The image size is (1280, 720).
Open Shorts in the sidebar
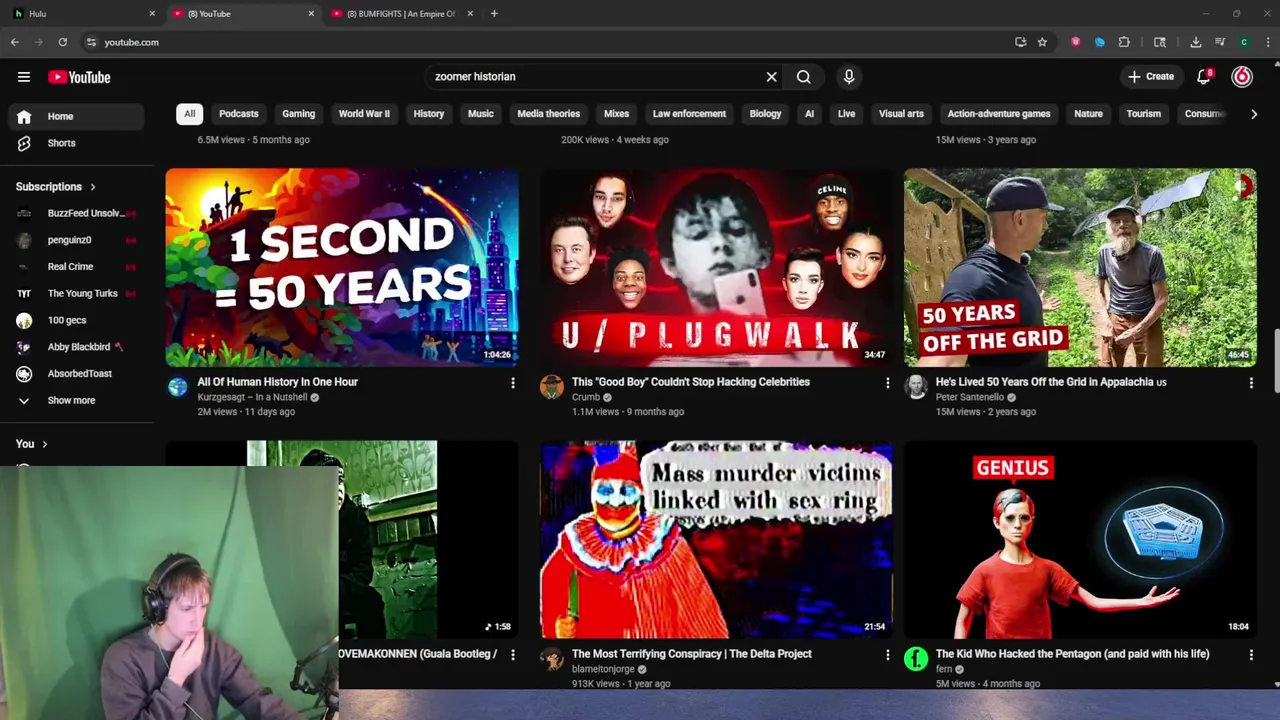click(76, 143)
